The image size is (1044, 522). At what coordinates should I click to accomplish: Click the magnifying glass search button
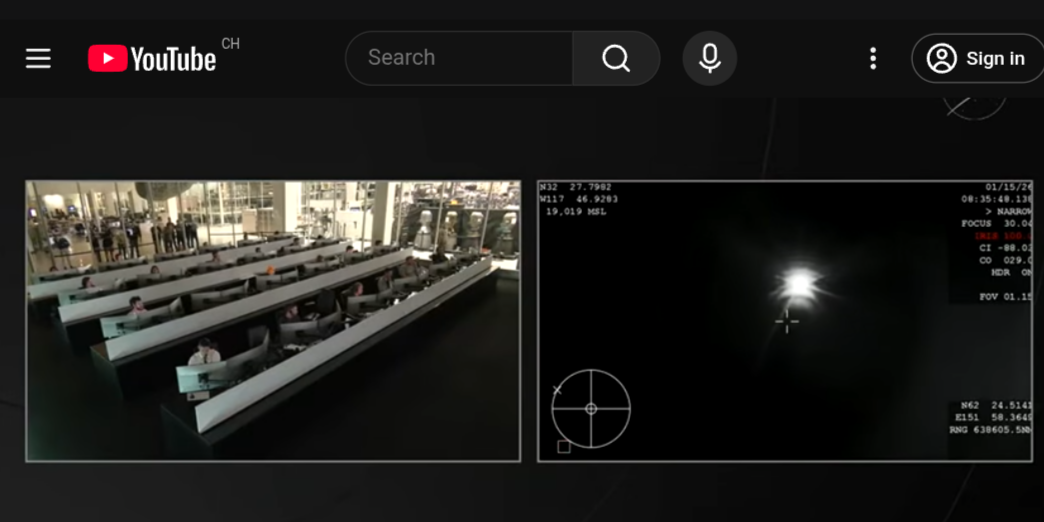click(616, 58)
